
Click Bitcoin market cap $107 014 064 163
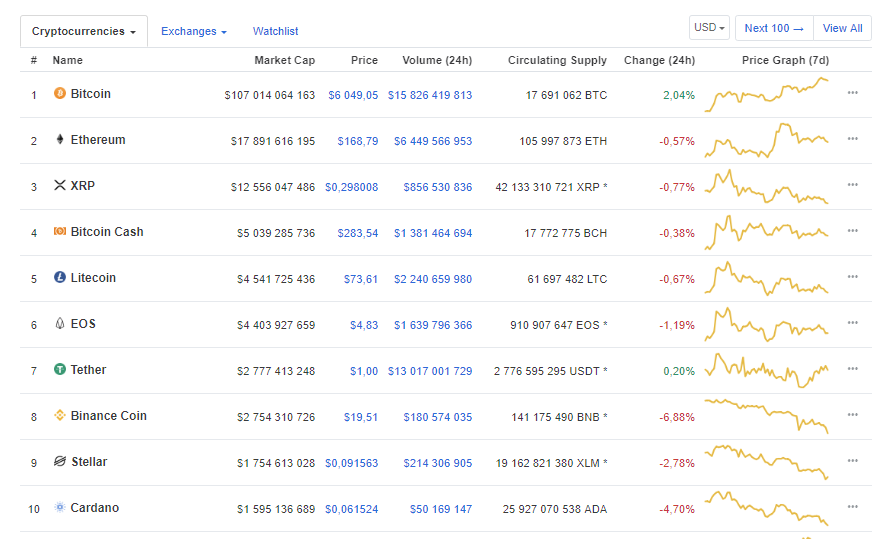coord(270,95)
